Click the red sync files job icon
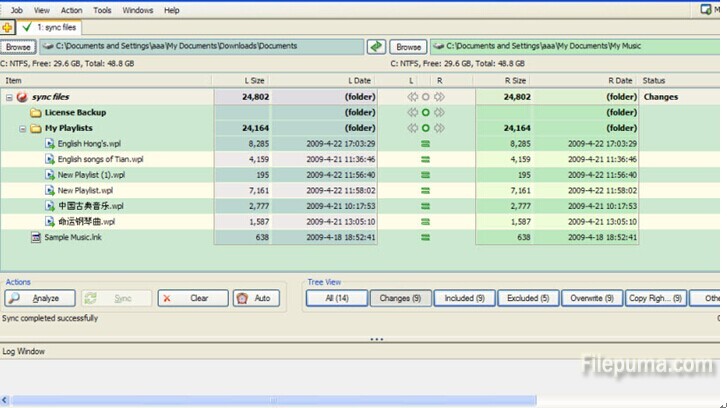This screenshot has height=408, width=727. pyautogui.click(x=23, y=97)
